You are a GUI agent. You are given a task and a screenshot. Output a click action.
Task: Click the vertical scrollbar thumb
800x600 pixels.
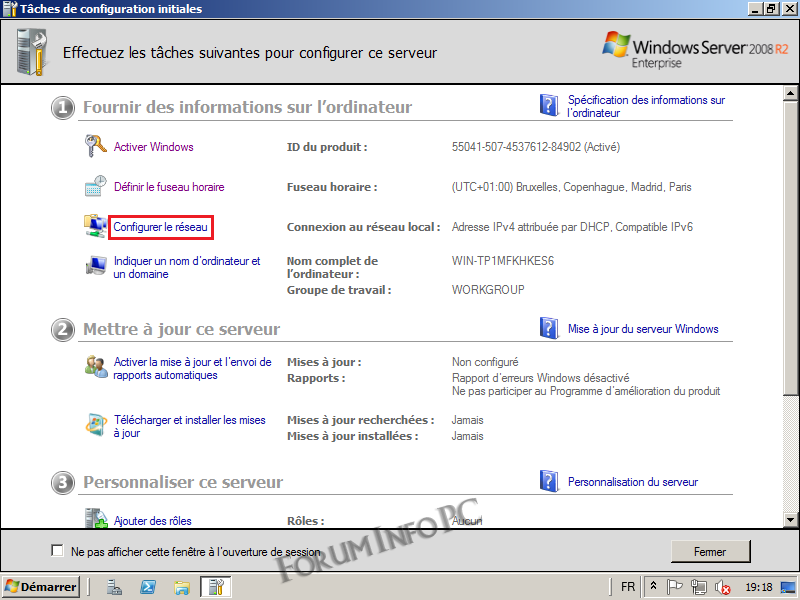coord(791,247)
